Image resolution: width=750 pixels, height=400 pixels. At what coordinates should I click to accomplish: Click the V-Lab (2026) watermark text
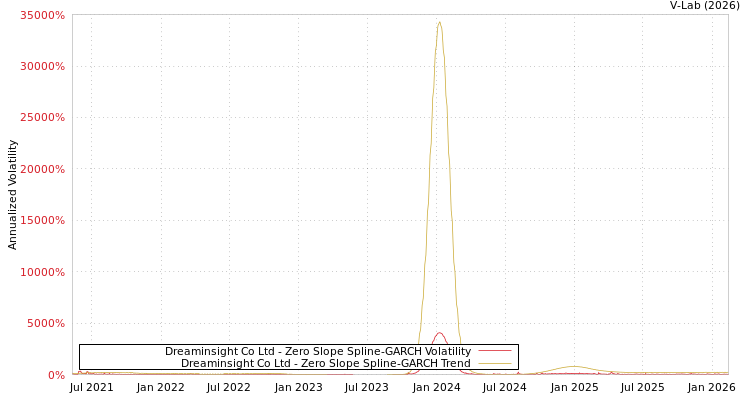point(705,6)
